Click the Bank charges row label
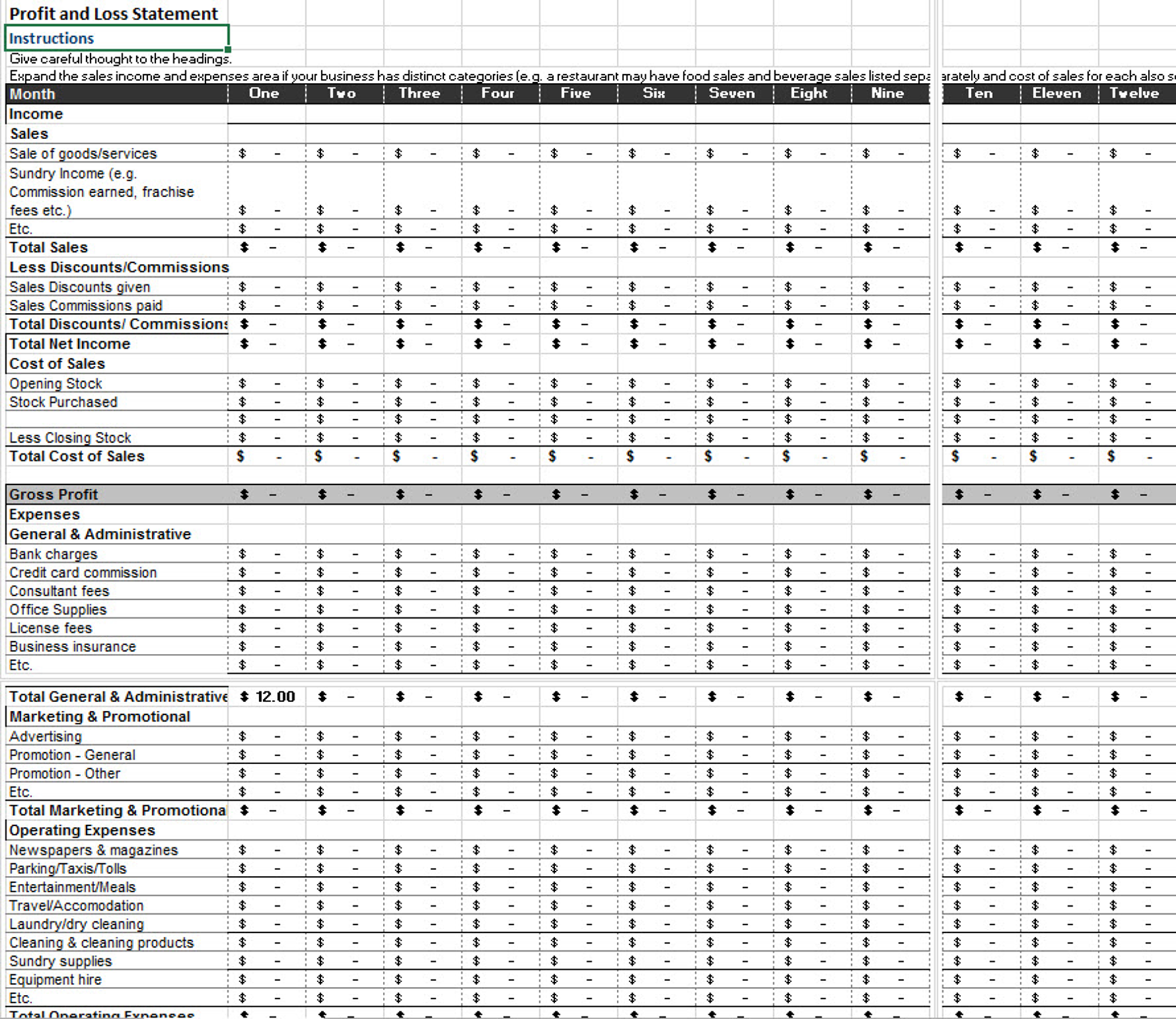 click(x=53, y=554)
